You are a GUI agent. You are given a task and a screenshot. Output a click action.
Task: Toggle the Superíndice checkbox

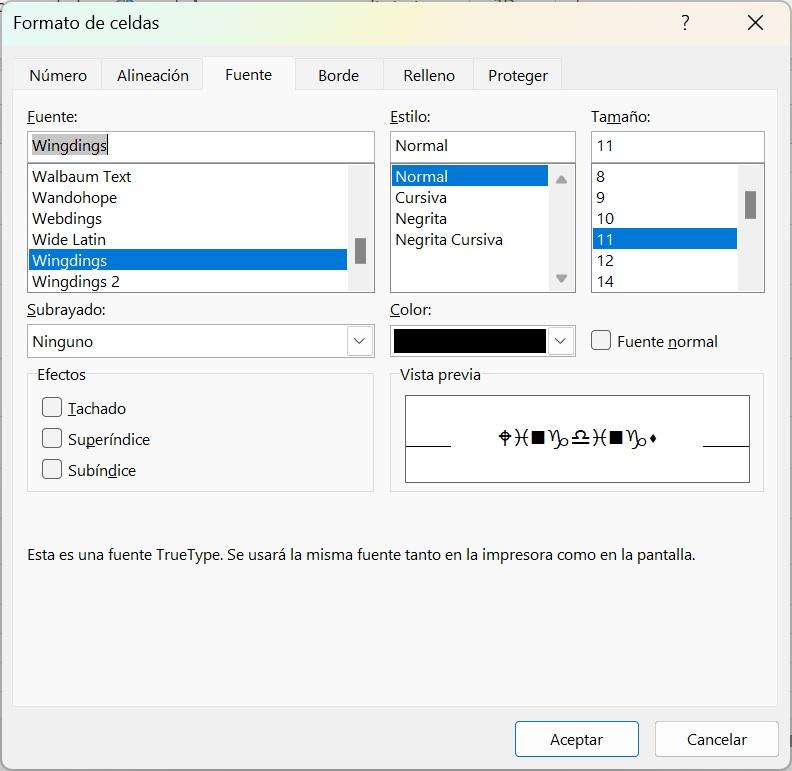coord(52,438)
